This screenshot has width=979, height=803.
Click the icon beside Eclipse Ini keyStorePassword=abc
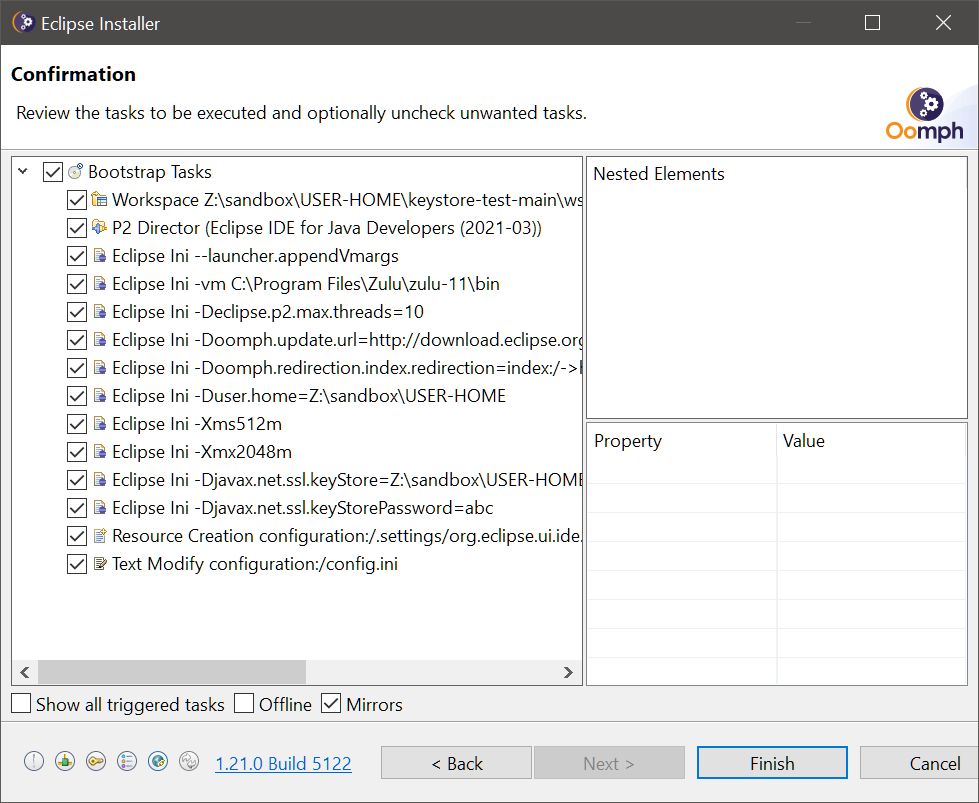99,507
